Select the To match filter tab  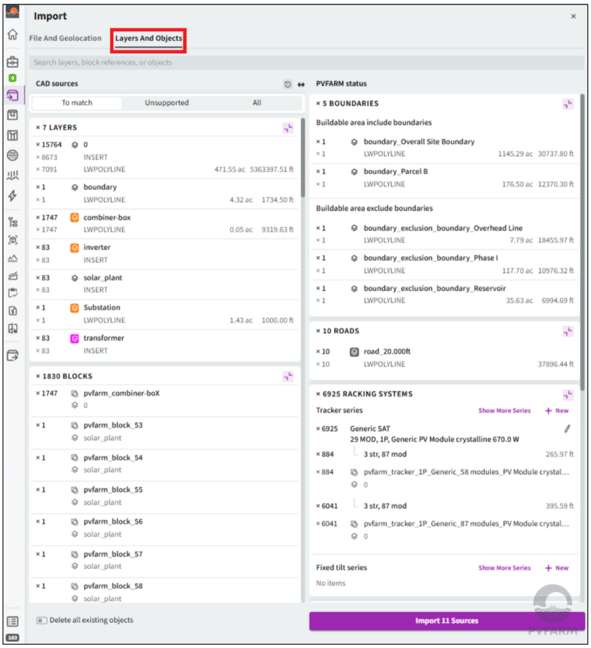point(77,103)
